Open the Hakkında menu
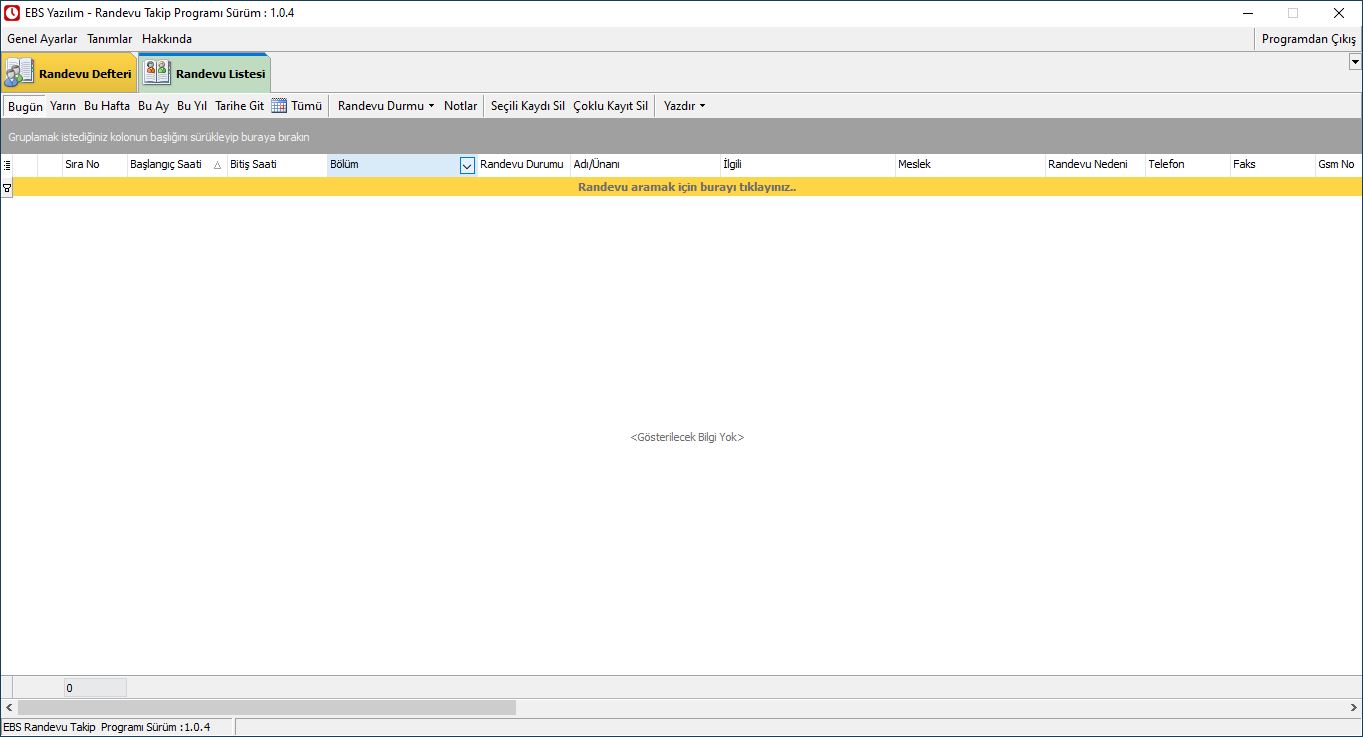 click(167, 39)
